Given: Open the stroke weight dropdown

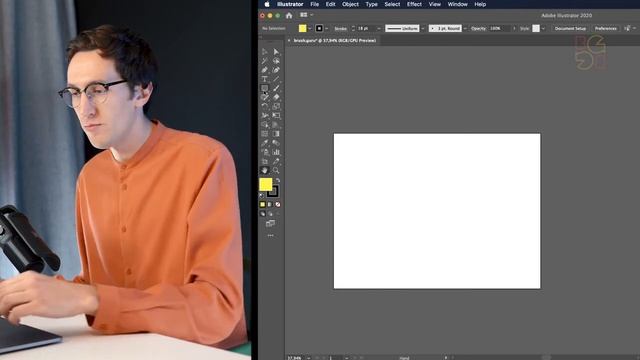Looking at the screenshot, I should 379,29.
